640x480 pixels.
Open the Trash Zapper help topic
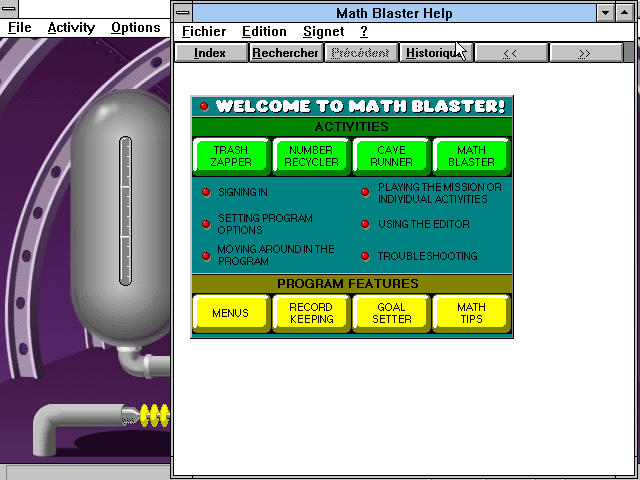231,156
